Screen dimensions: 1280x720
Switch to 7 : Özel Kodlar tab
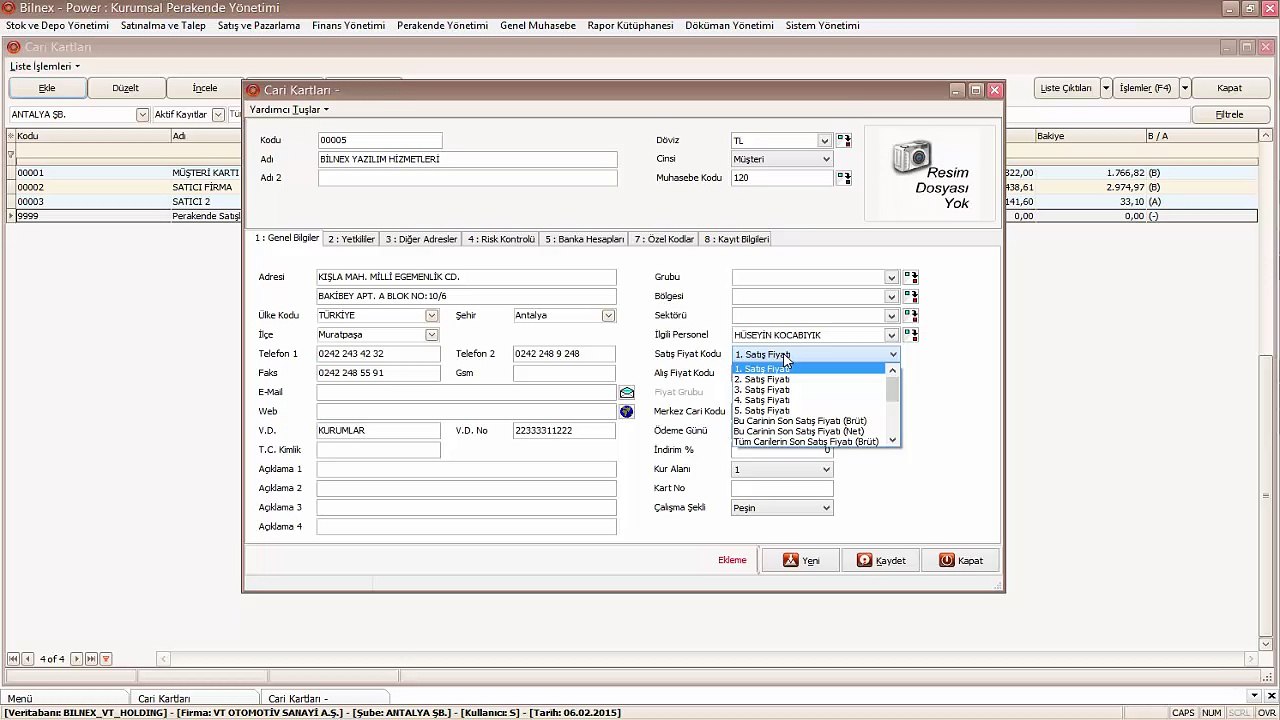tap(664, 239)
